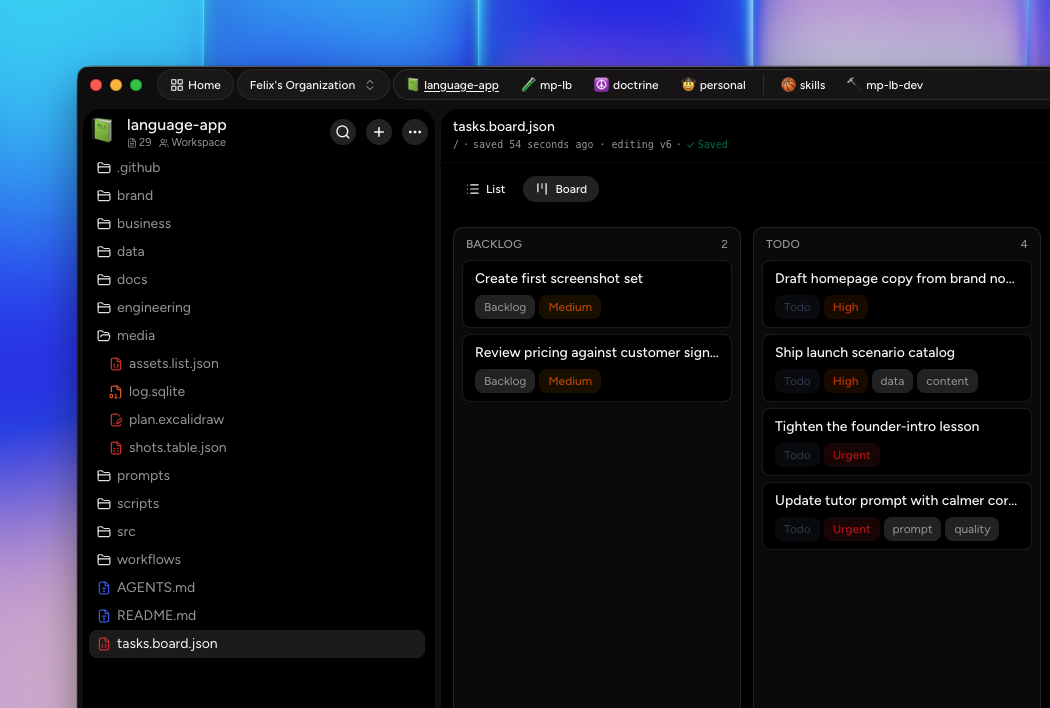The height and width of the screenshot is (708, 1050).
Task: Click the log.sqlite database file icon
Action: pos(116,392)
